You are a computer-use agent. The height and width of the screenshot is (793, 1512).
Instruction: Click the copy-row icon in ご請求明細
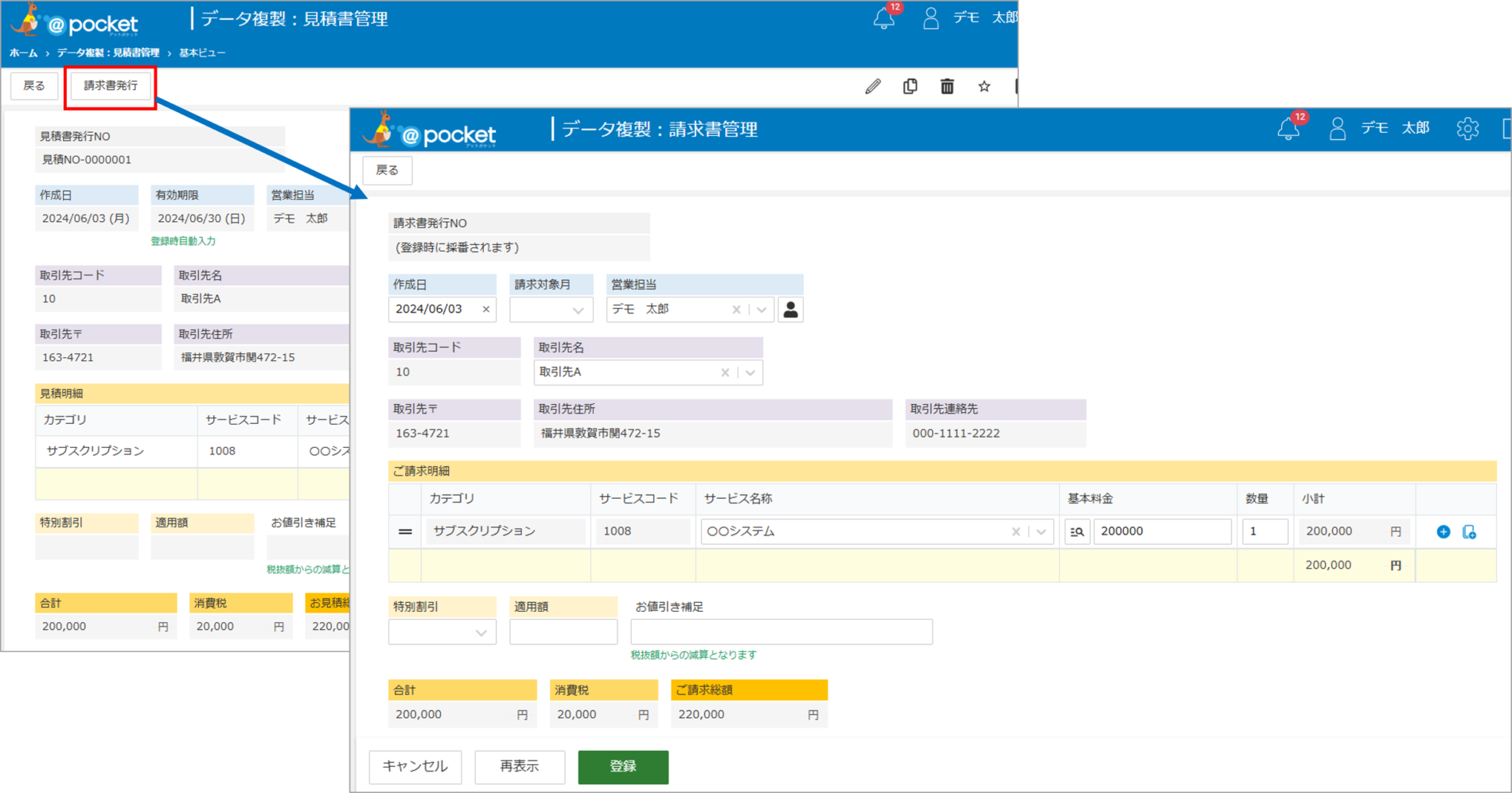pos(1469,531)
